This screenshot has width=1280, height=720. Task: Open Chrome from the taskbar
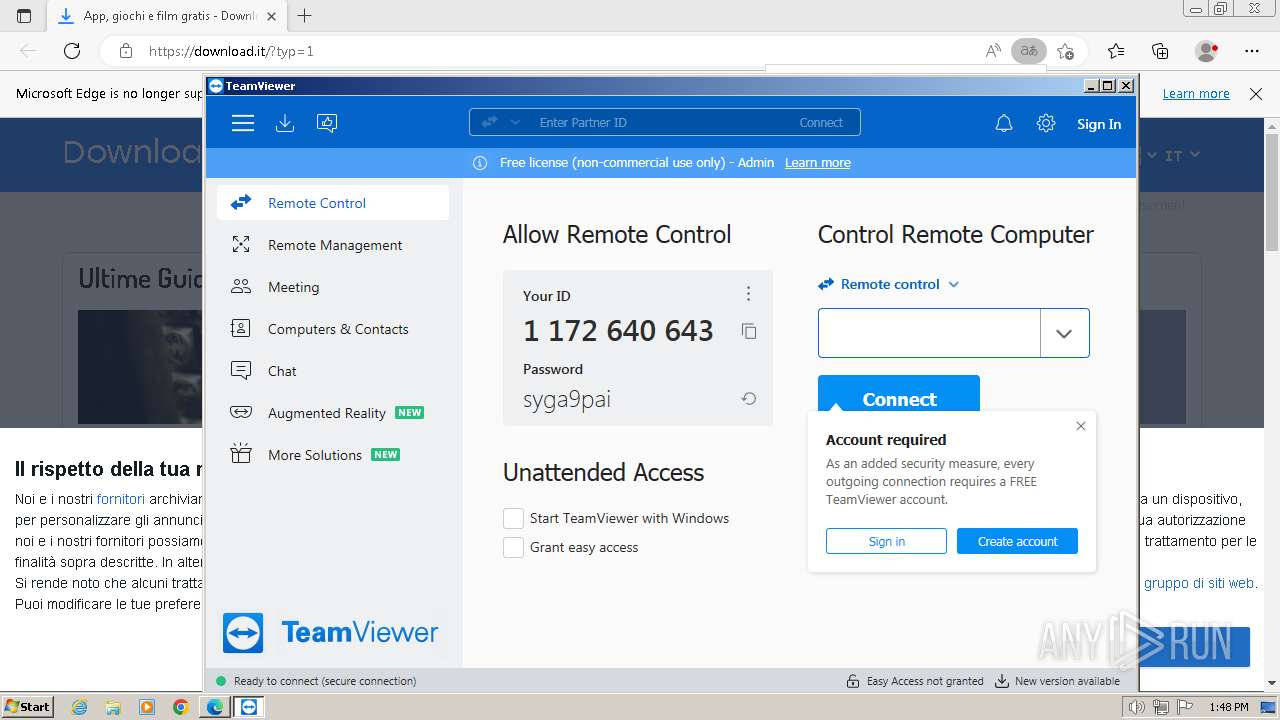[x=180, y=707]
